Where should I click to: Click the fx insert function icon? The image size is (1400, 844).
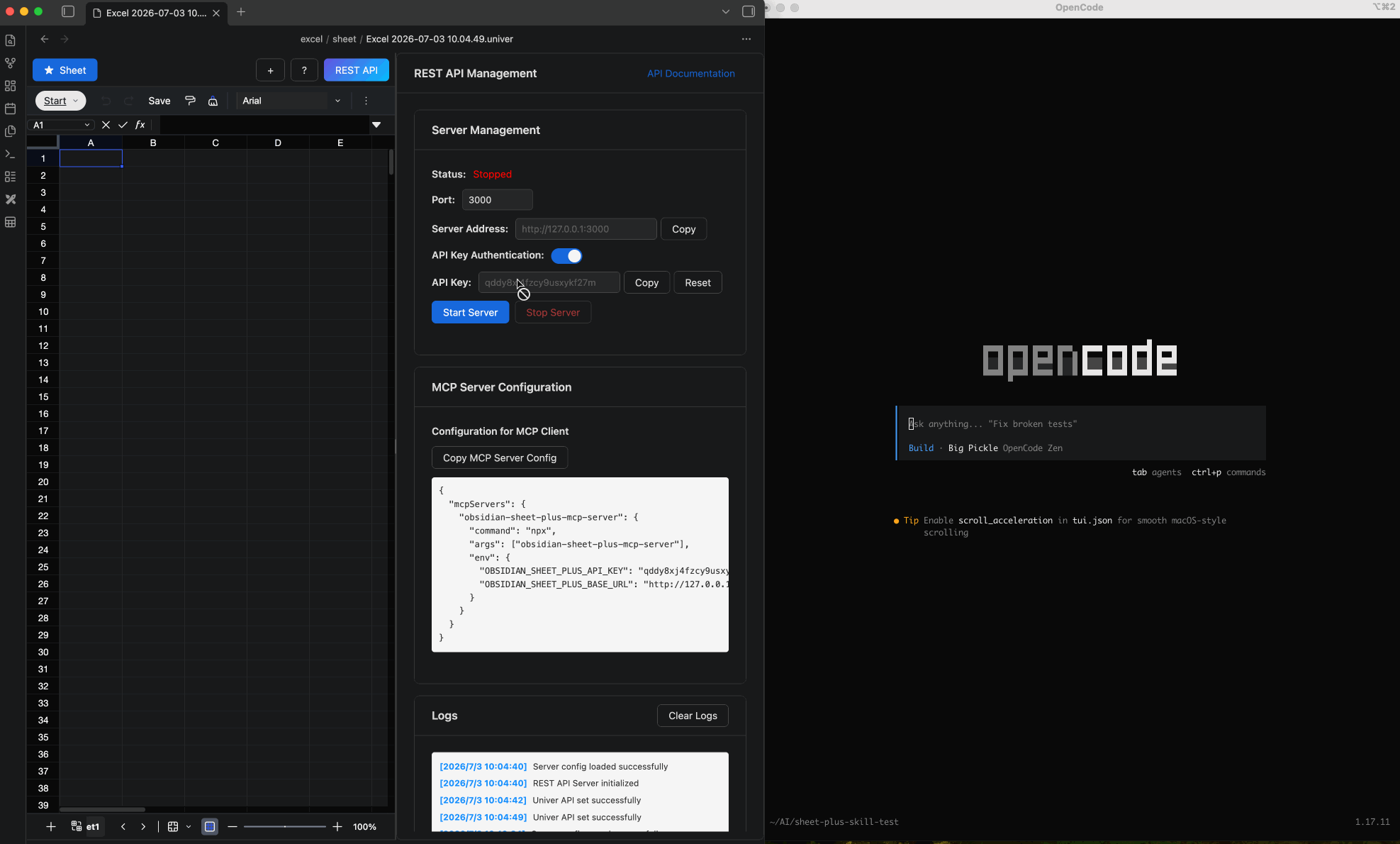[x=140, y=125]
